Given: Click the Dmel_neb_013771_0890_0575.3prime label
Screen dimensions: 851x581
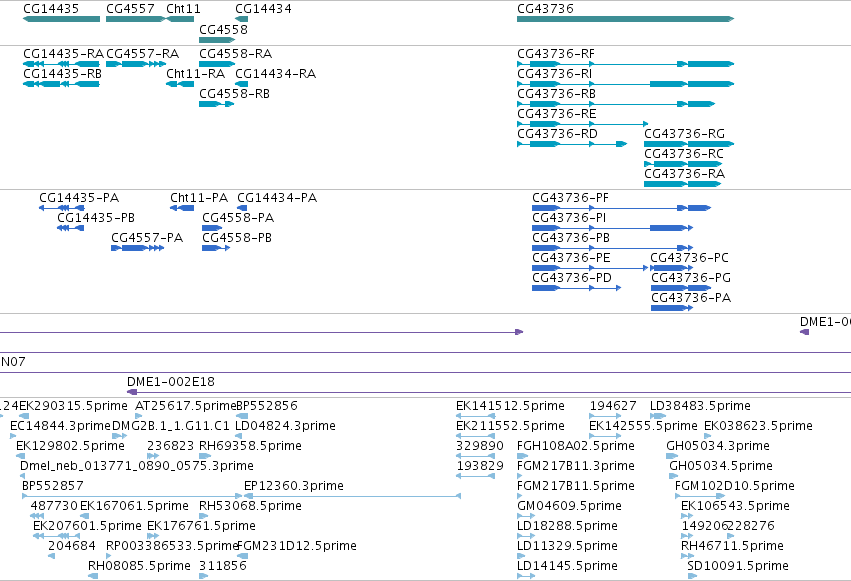Looking at the screenshot, I should point(137,466).
